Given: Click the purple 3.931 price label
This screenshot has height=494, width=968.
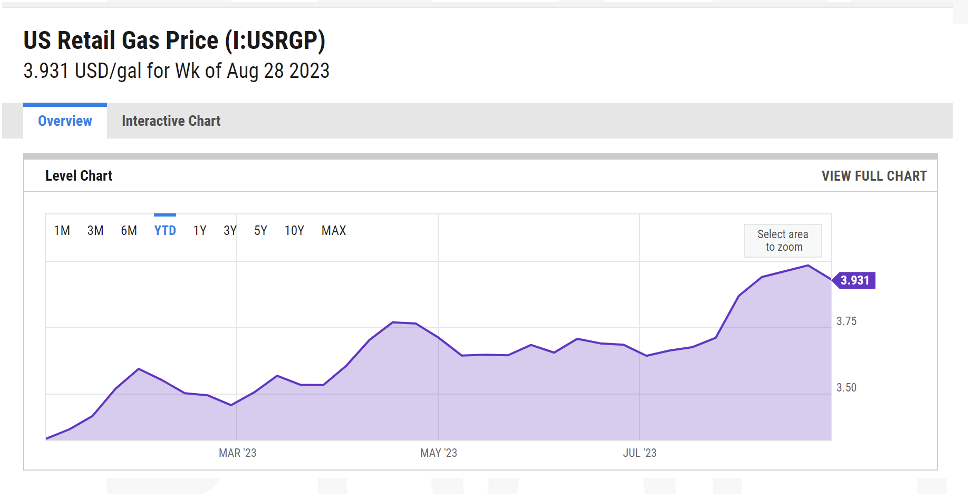Looking at the screenshot, I should point(854,280).
